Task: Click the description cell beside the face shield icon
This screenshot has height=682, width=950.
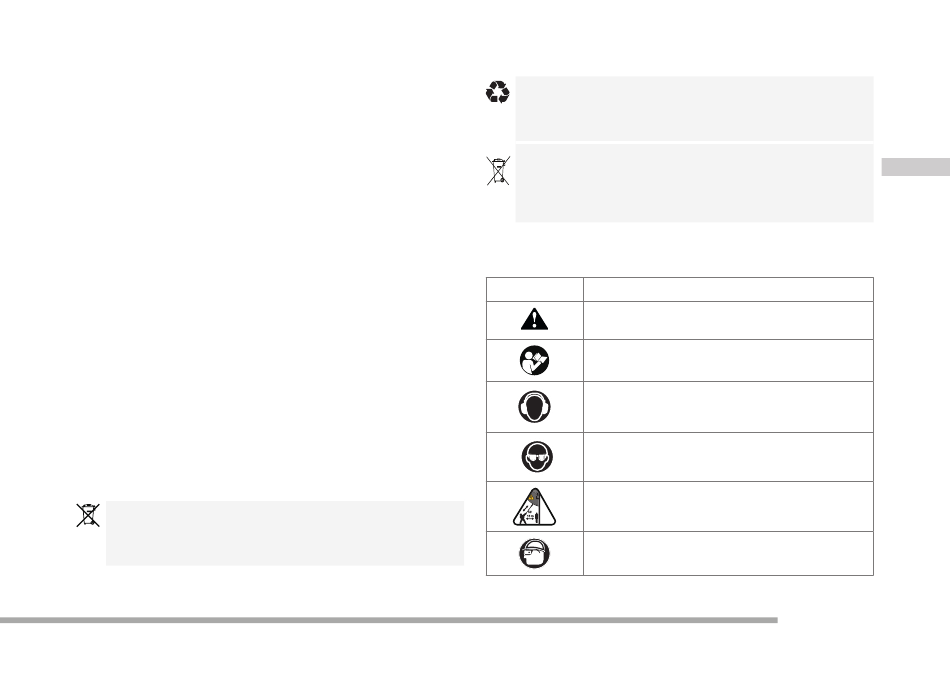Action: click(728, 554)
